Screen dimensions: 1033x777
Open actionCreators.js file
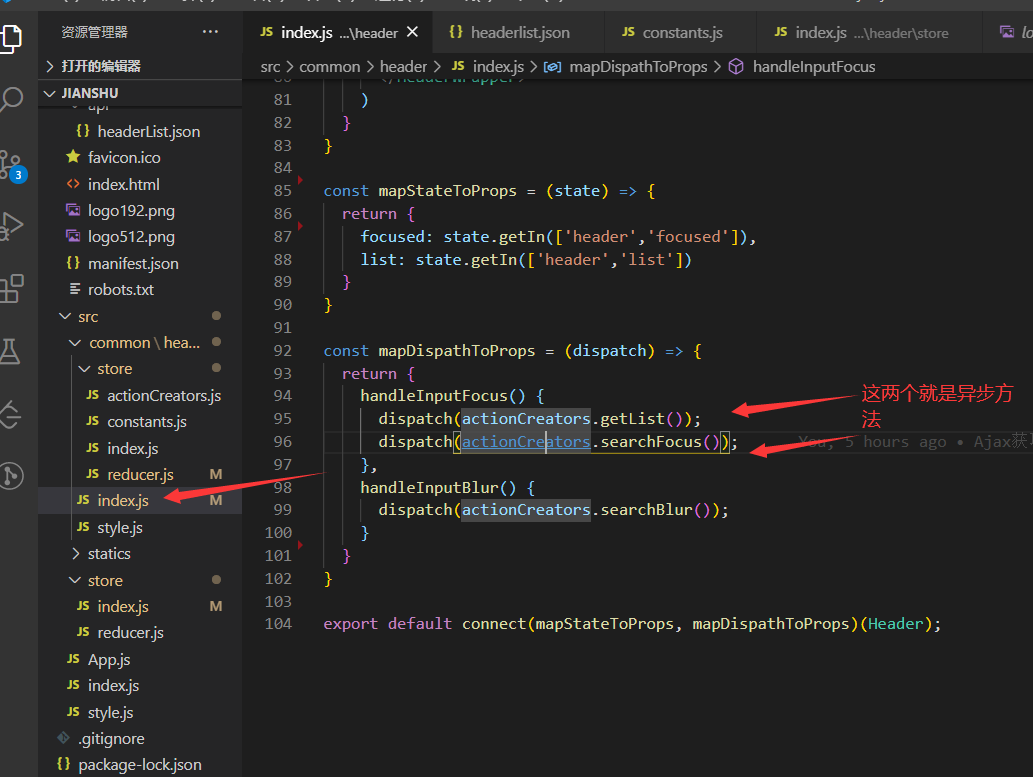pyautogui.click(x=140, y=395)
